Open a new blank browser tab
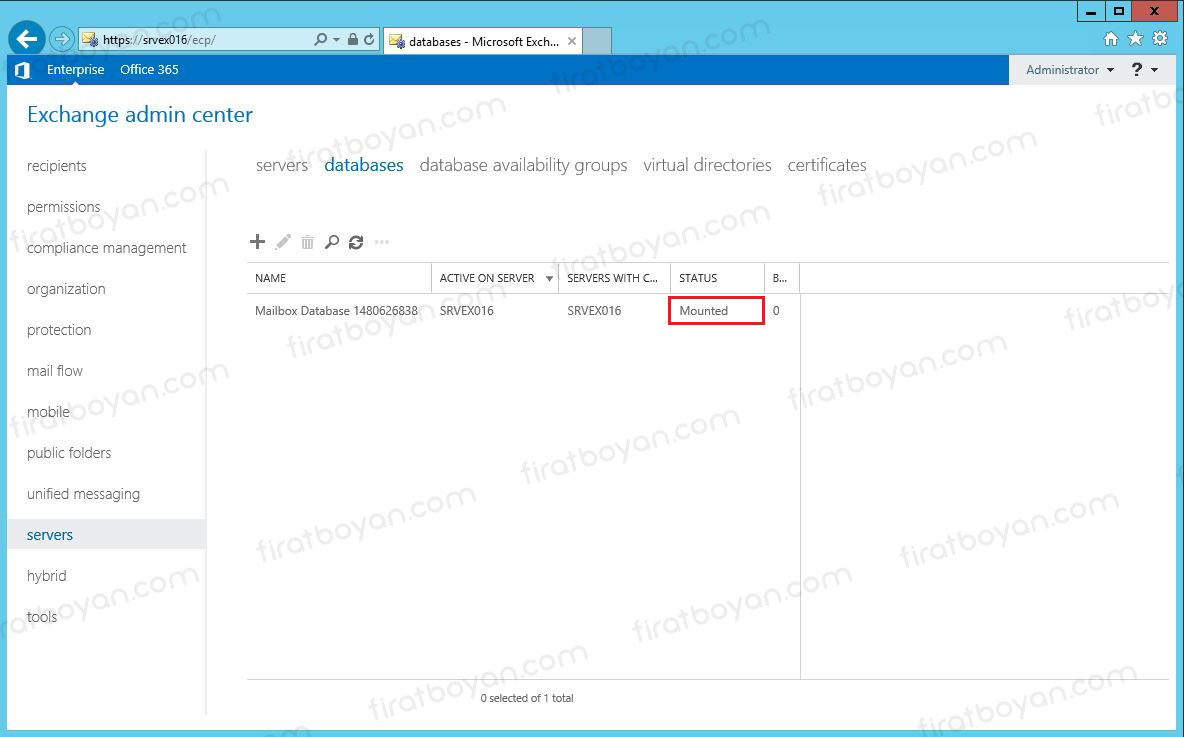The image size is (1184, 737). click(x=597, y=41)
